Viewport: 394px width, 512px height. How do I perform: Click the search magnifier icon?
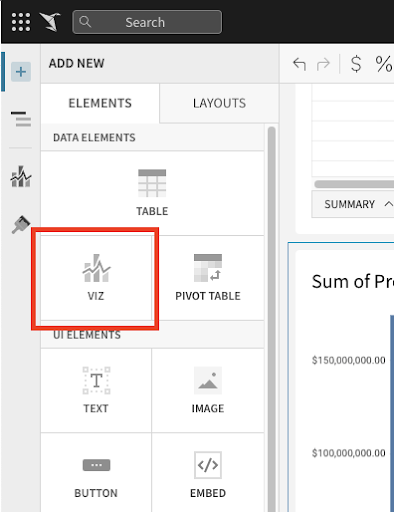85,22
